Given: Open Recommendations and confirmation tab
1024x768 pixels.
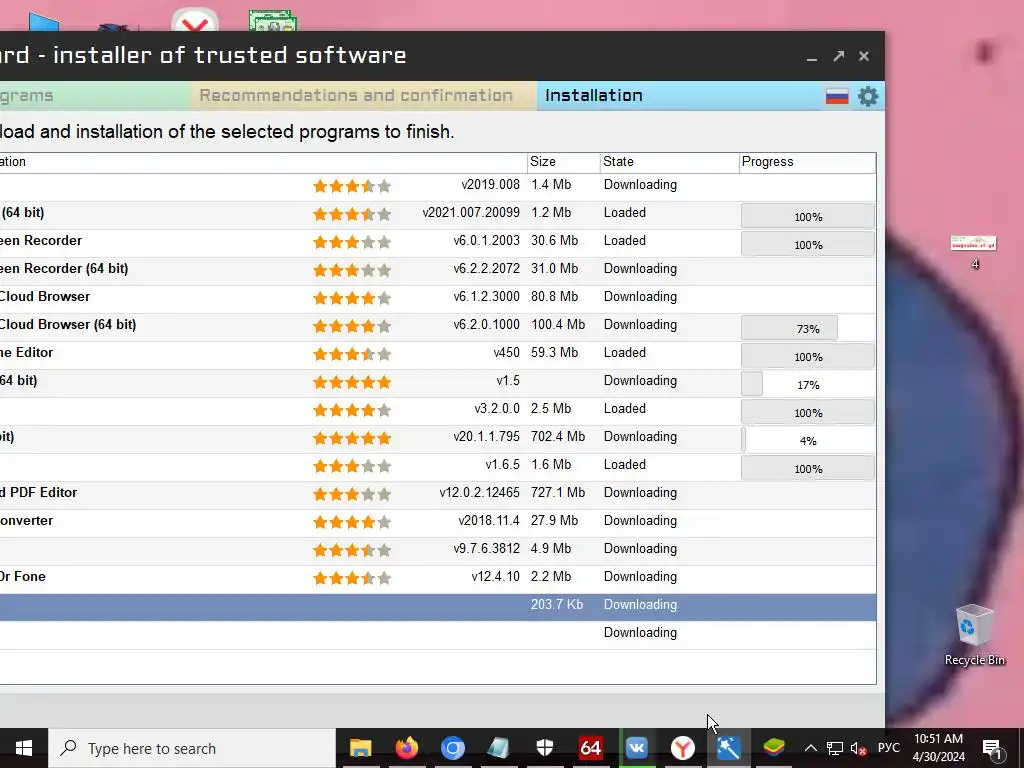Looking at the screenshot, I should 356,95.
